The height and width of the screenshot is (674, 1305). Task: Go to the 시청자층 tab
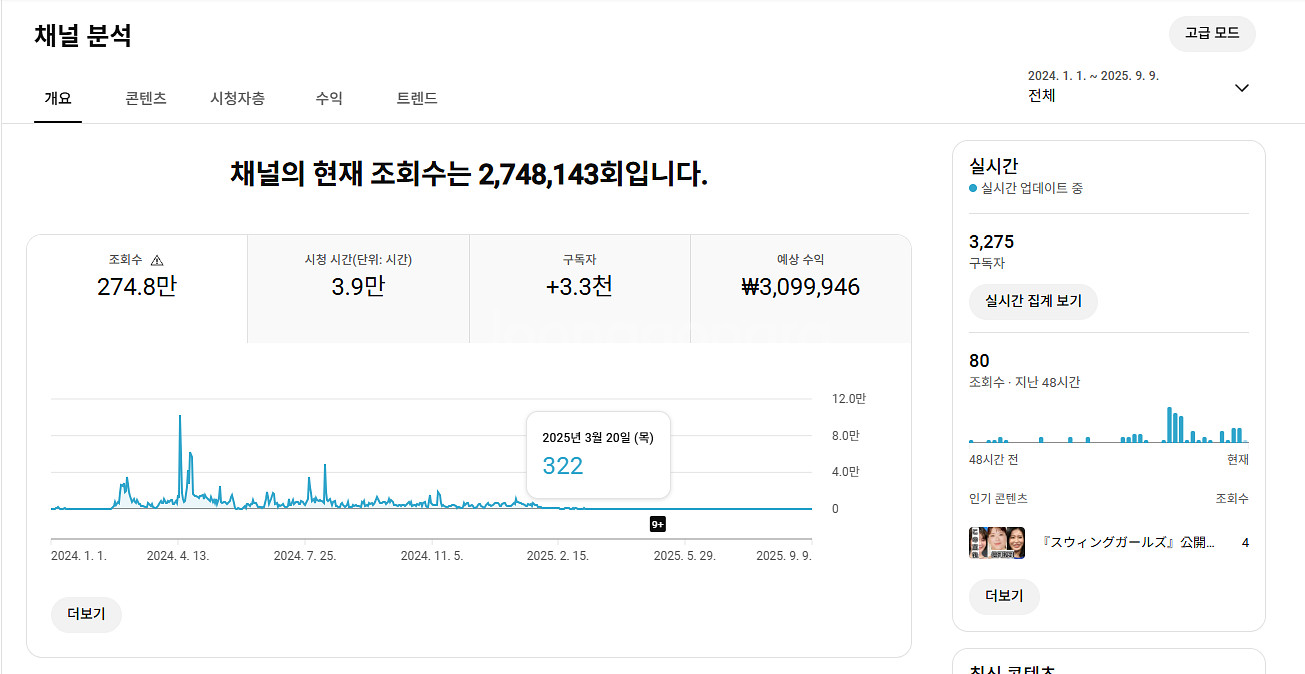(x=238, y=98)
